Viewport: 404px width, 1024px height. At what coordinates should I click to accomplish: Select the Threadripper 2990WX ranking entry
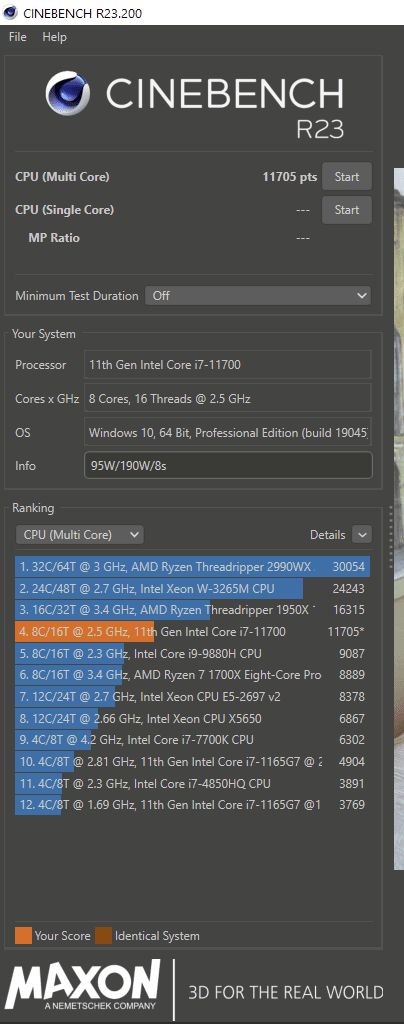tap(193, 567)
